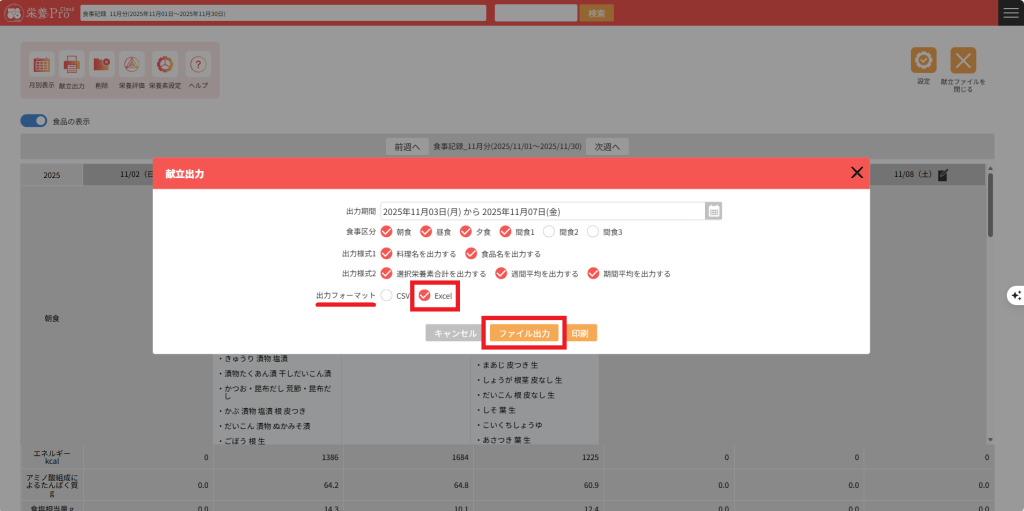Open the hamburger menu at top right

[1011, 13]
